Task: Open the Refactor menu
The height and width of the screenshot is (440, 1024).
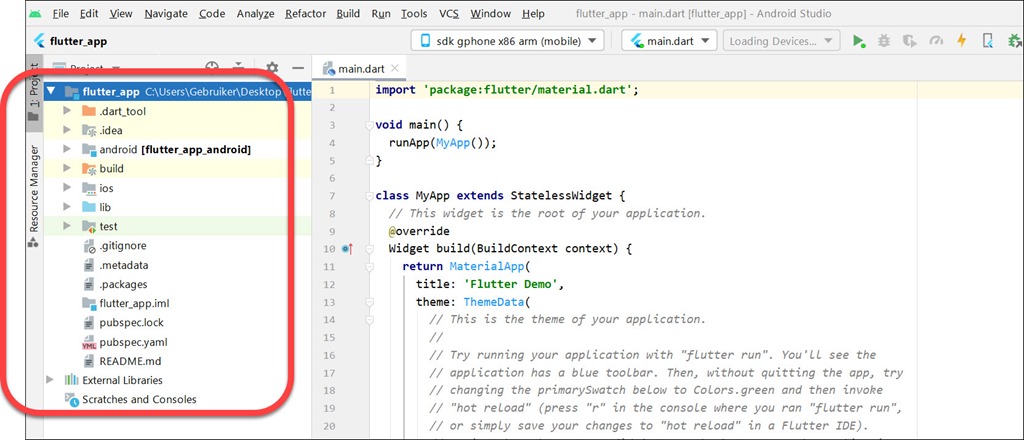Action: [306, 14]
